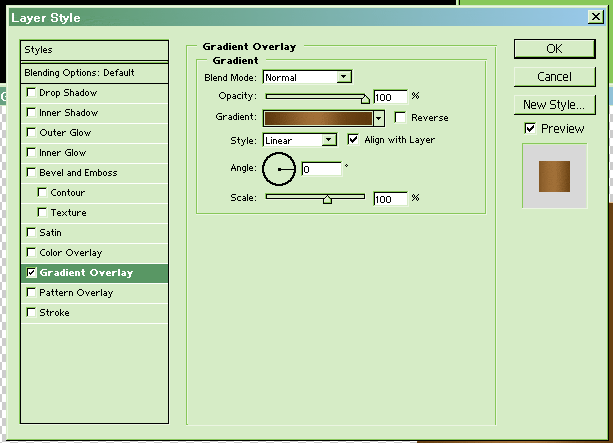The width and height of the screenshot is (613, 443).
Task: Click the New Style button
Action: click(x=554, y=105)
